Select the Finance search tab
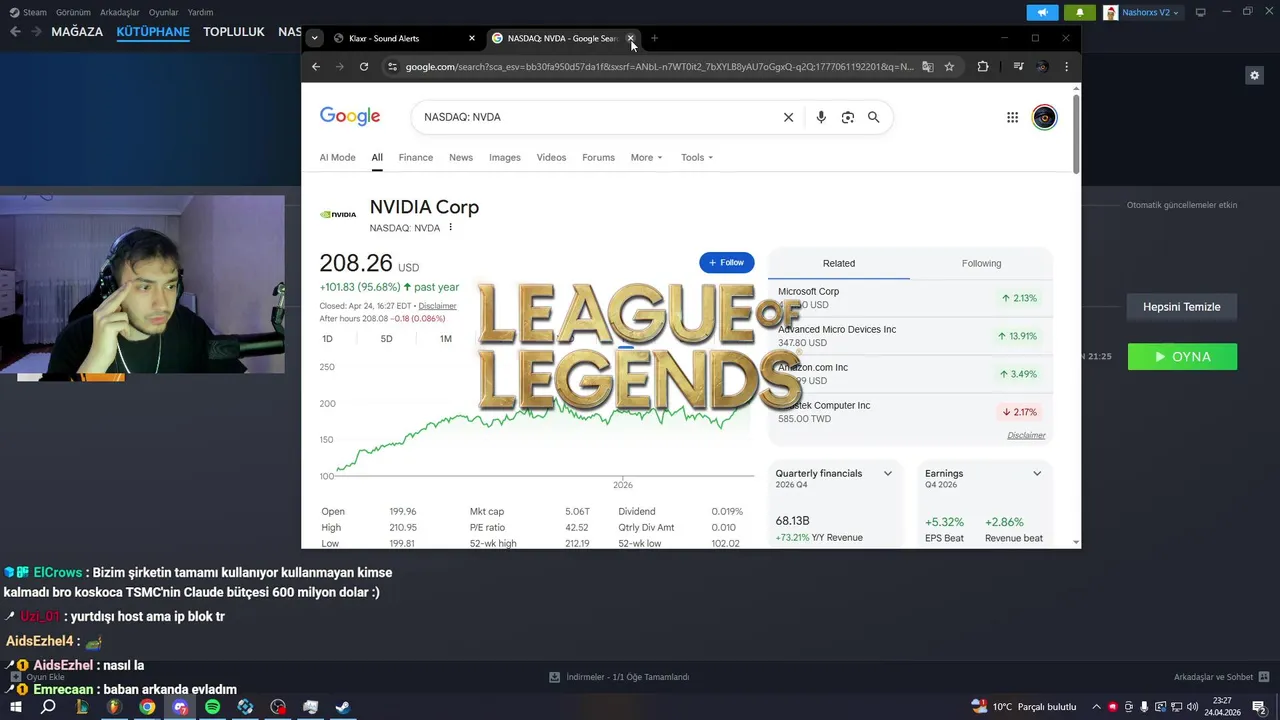Screen dimensions: 1280x720 tap(416, 157)
